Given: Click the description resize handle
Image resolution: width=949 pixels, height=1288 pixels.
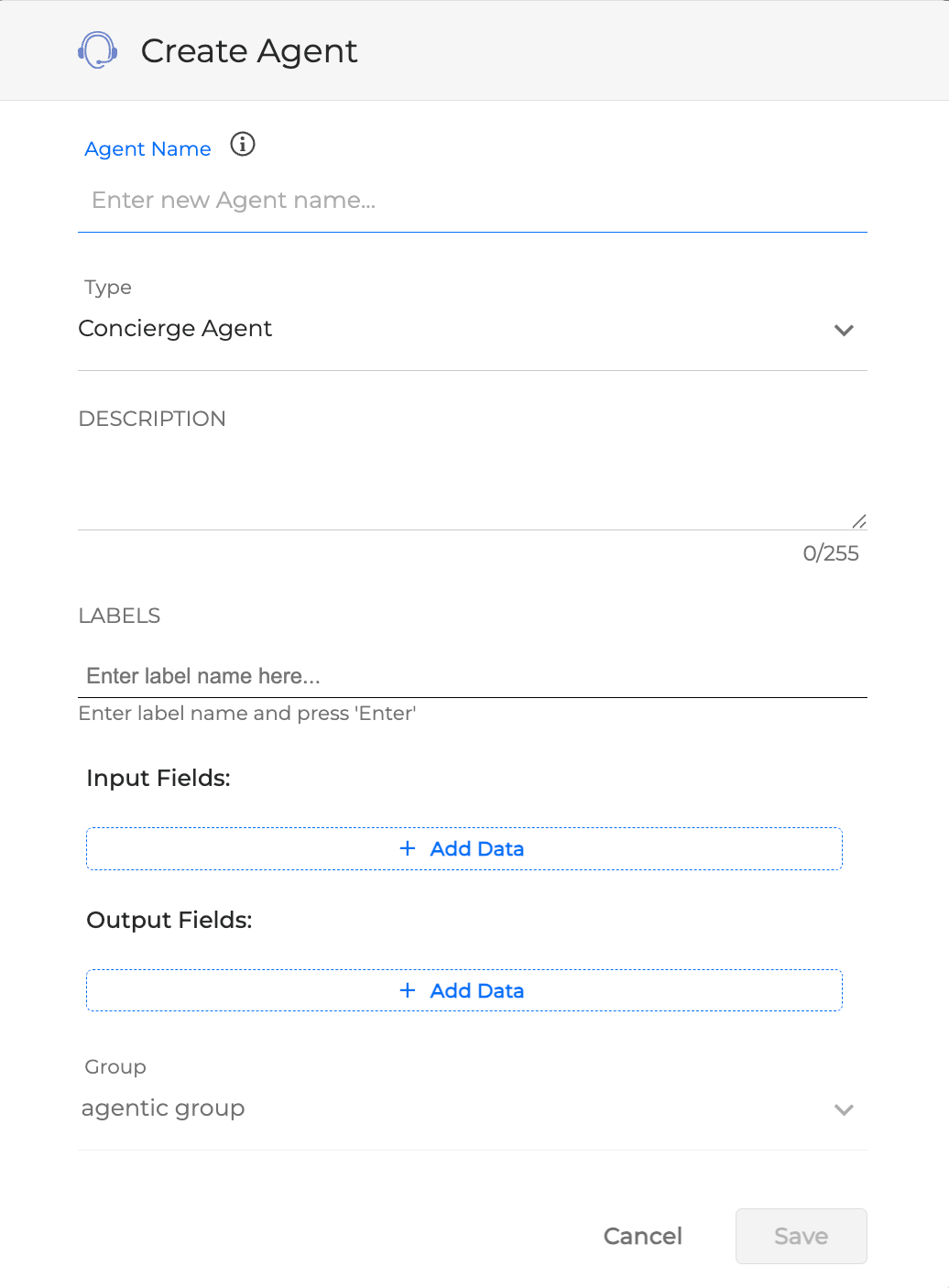Looking at the screenshot, I should 858,521.
